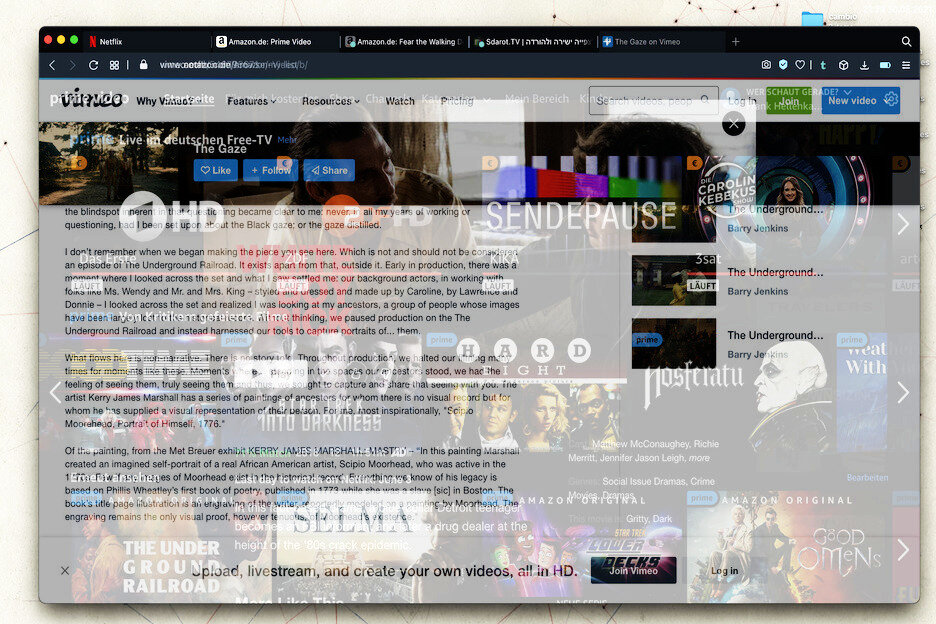Click the right chevron beside Good Omens
936x624 pixels.
coord(903,550)
